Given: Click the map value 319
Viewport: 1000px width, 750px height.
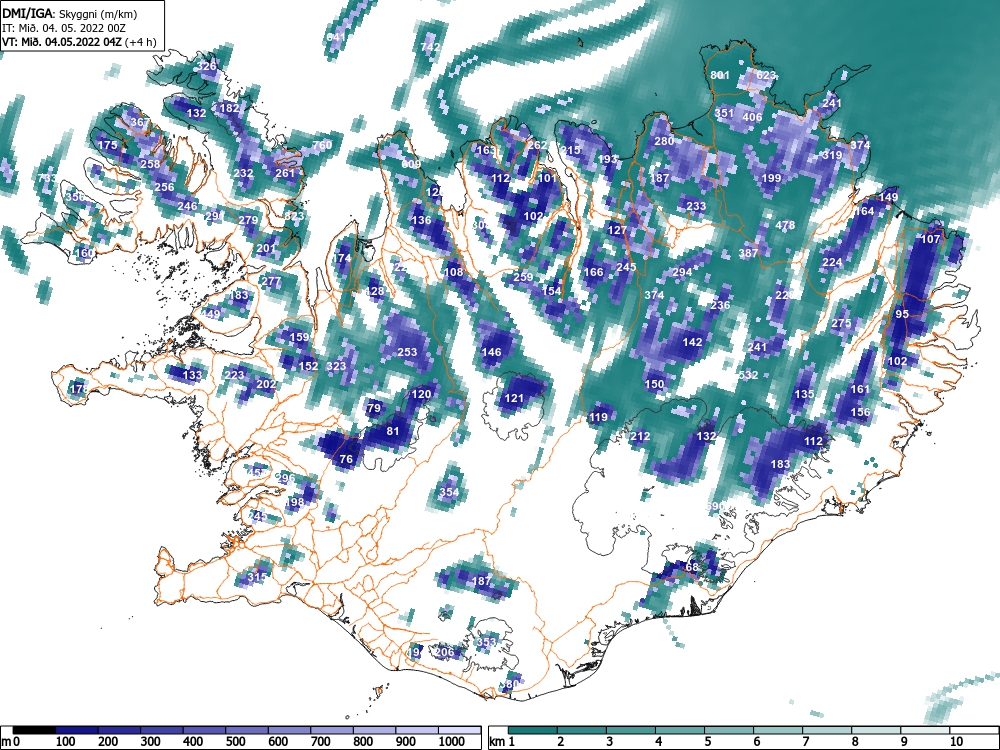Looking at the screenshot, I should point(832,155).
